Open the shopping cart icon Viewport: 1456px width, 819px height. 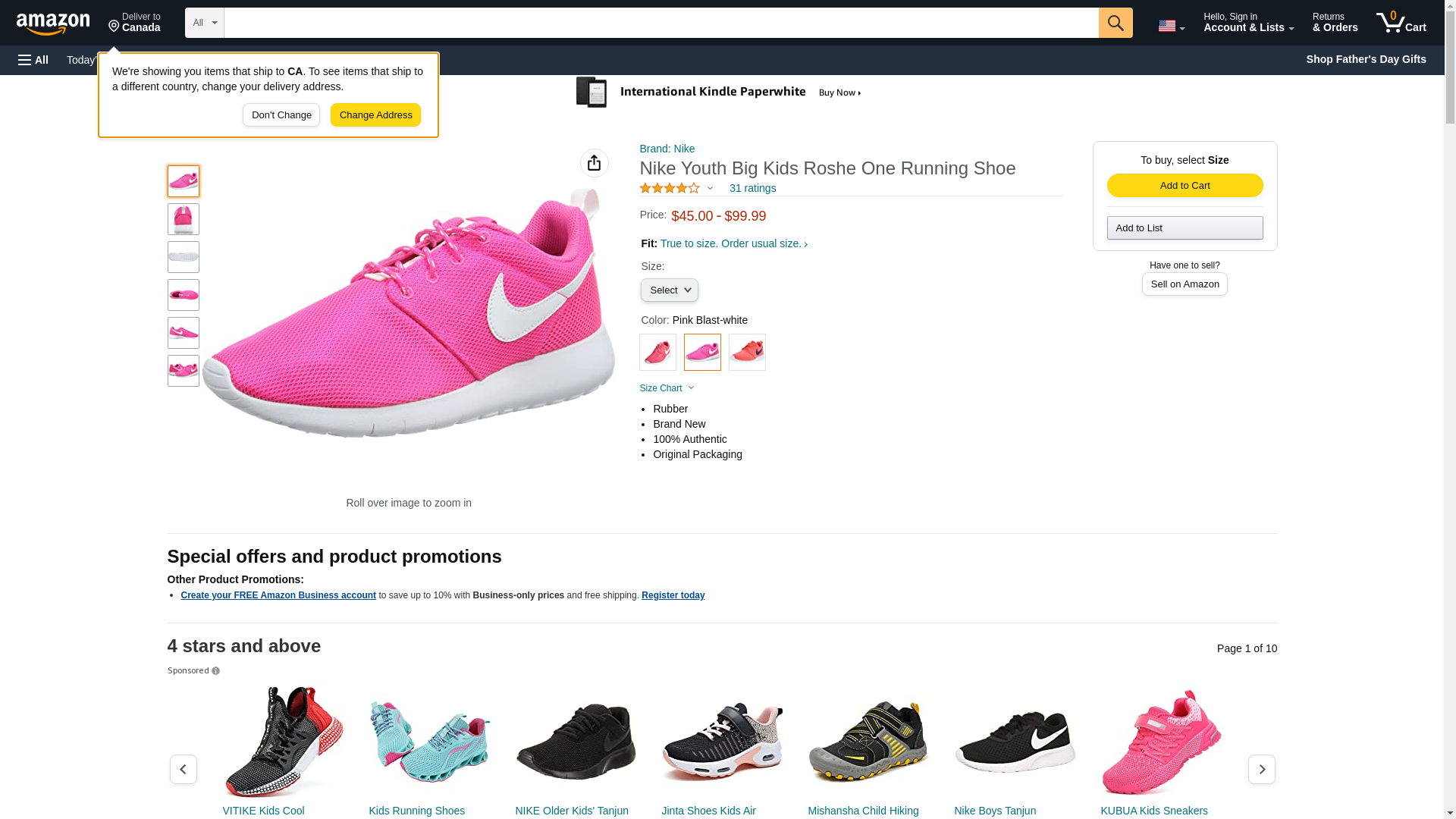pyautogui.click(x=1400, y=23)
